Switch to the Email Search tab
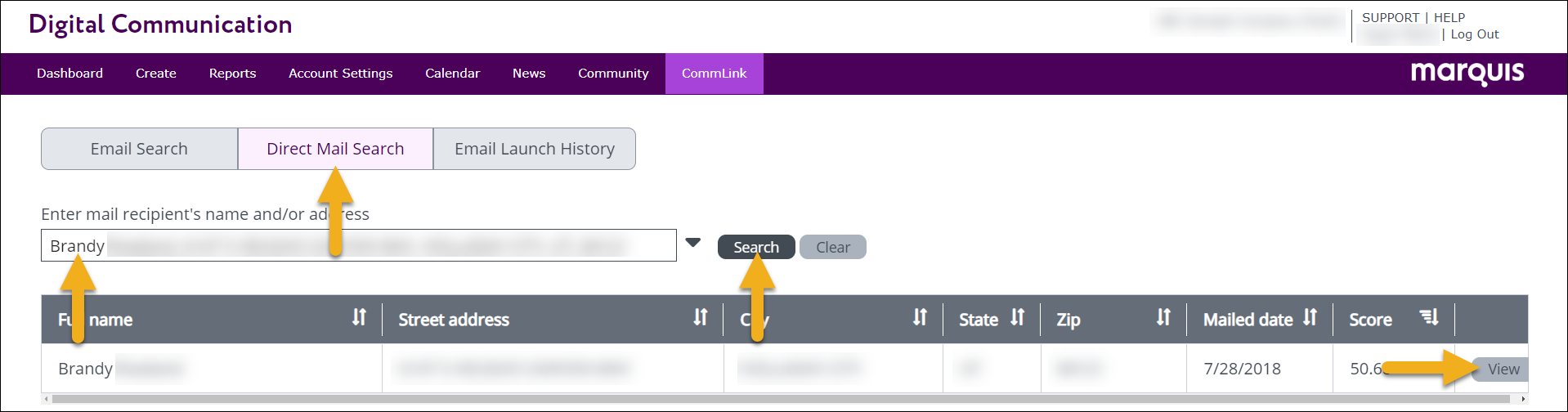Screen dimensions: 1568x412 (139, 149)
